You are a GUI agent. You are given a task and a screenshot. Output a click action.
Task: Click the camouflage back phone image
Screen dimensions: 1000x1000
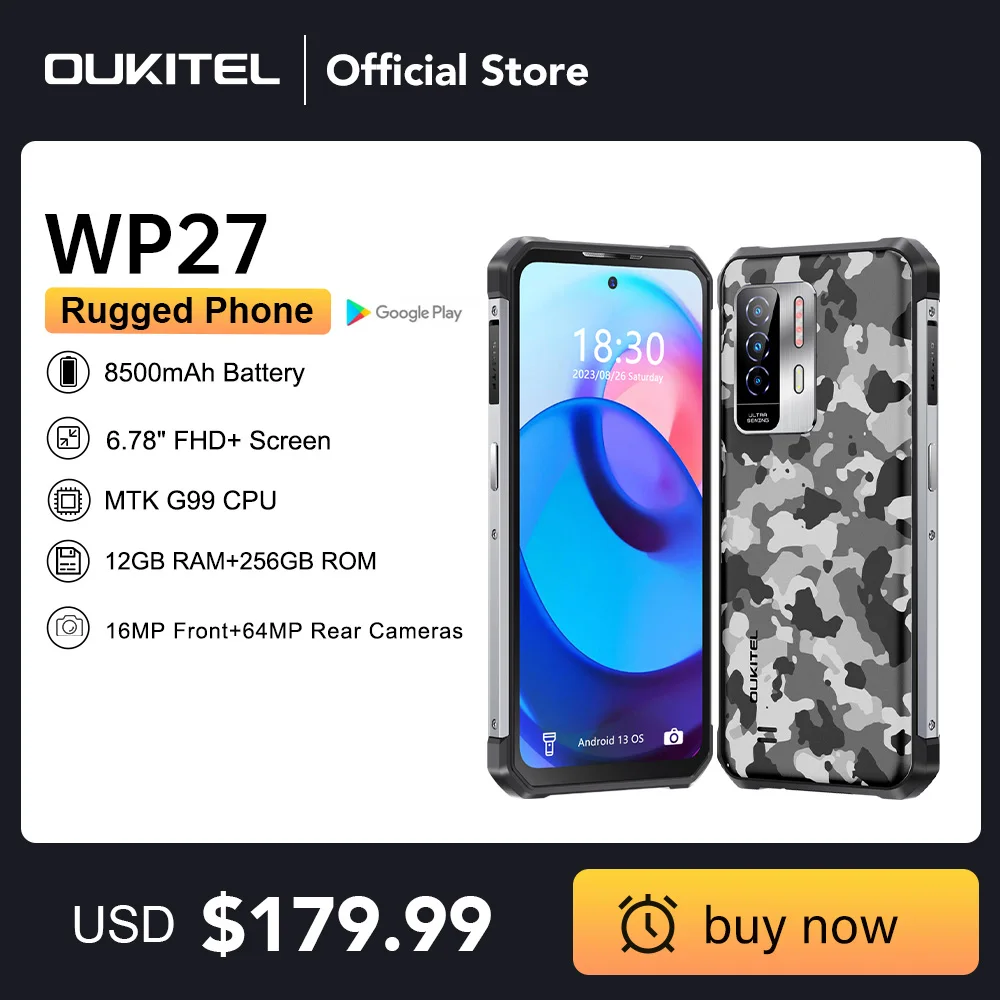pyautogui.click(x=828, y=517)
